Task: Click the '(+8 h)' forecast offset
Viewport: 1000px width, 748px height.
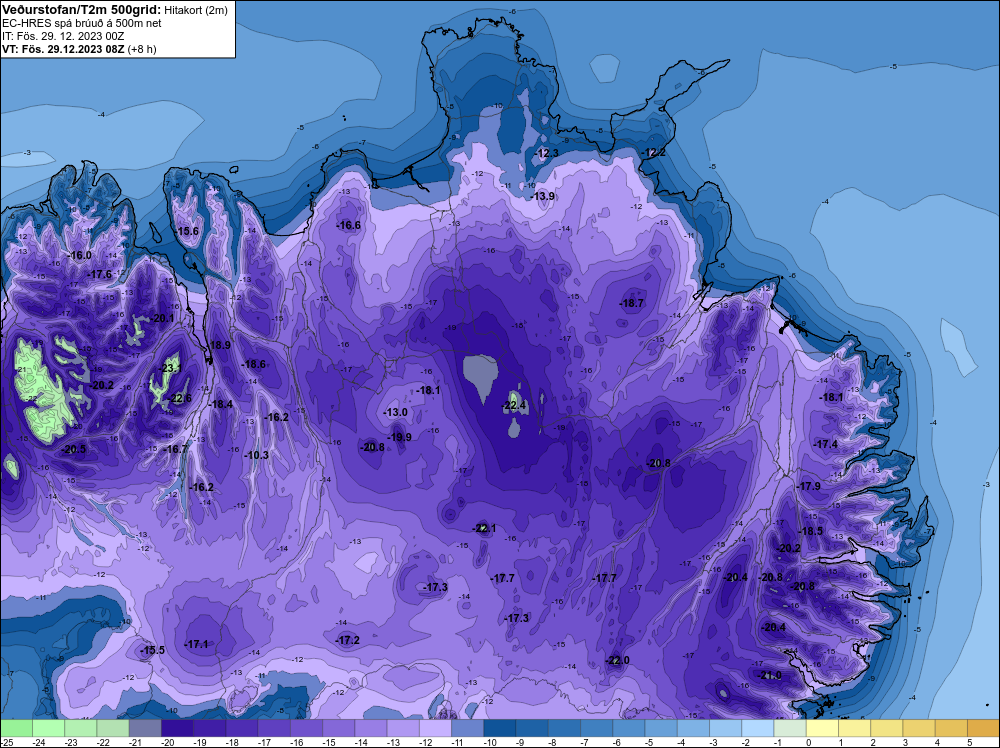Action: point(142,48)
